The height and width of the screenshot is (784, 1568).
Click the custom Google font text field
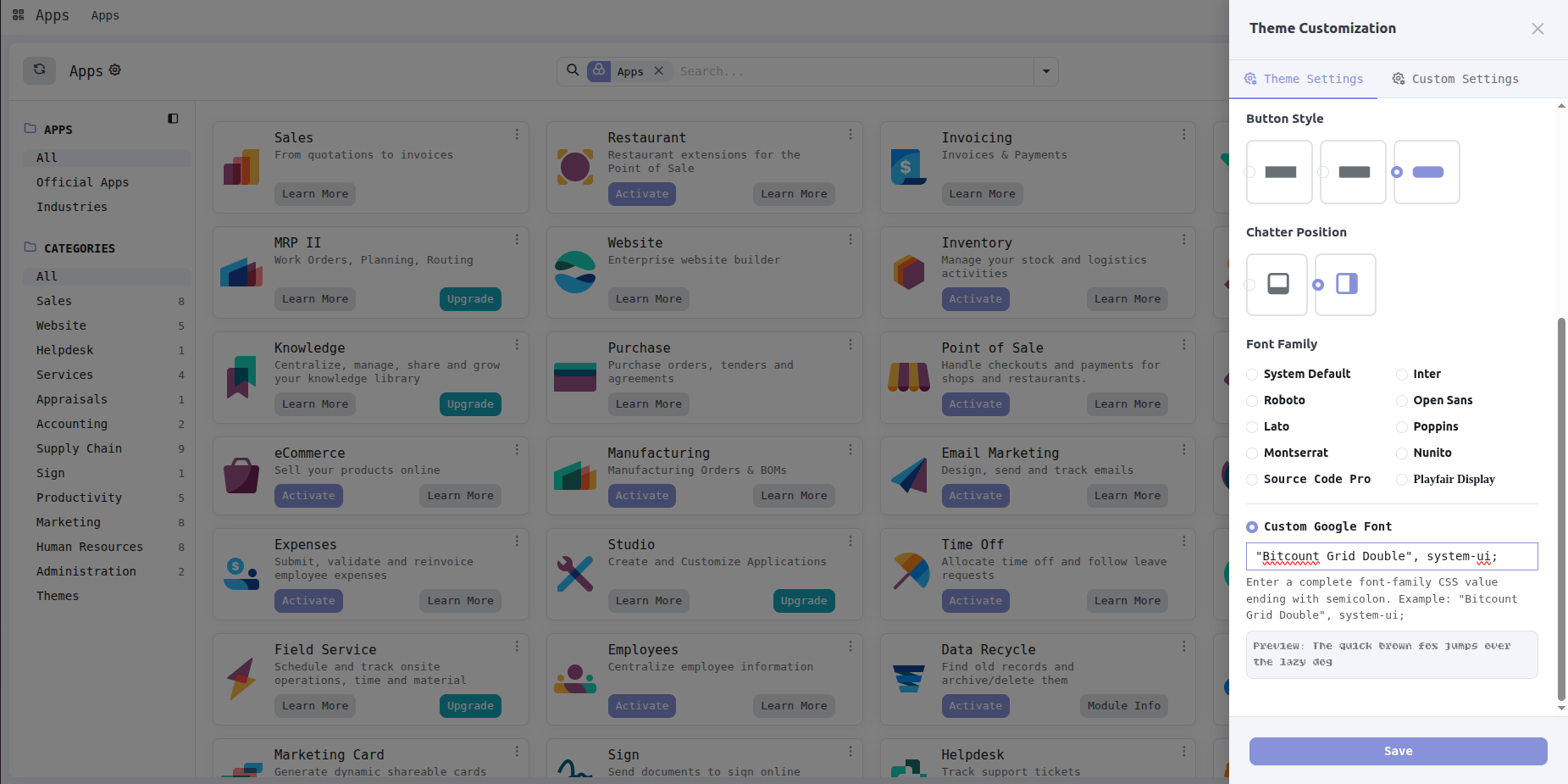(1392, 557)
